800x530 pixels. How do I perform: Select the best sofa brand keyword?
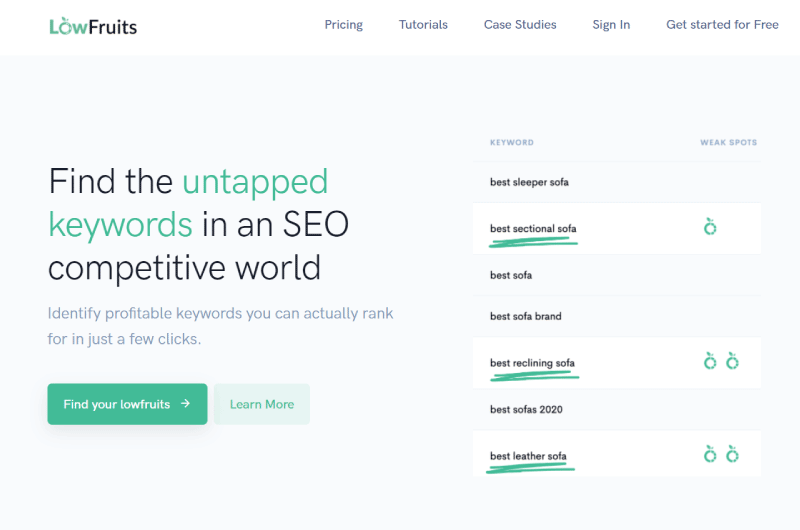point(526,316)
